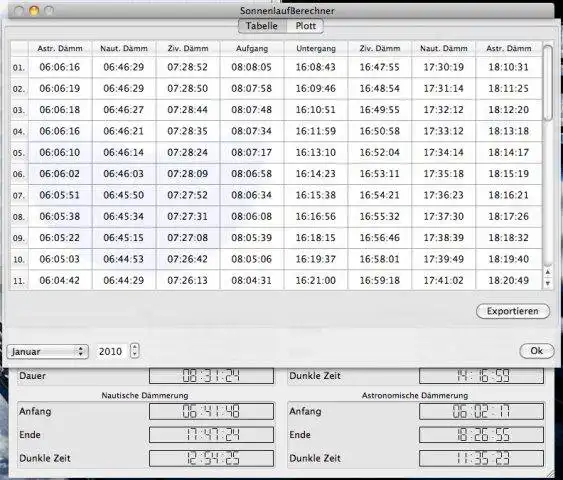
Task: Confirm with the Ok button
Action: [x=536, y=351]
